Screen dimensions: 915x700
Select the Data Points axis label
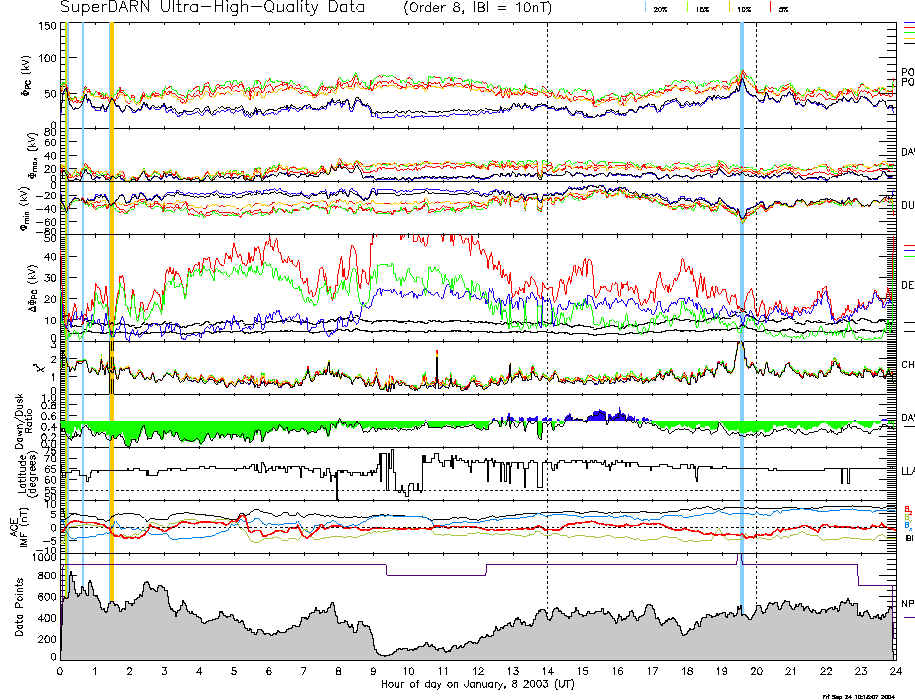coord(19,610)
